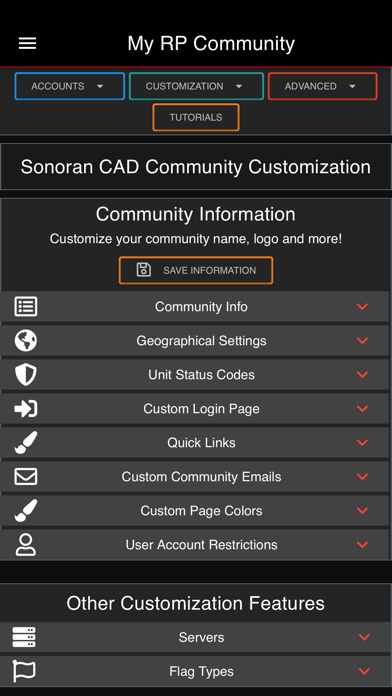
Task: Click the paintbrush icon beside Quick Links
Action: pos(26,443)
